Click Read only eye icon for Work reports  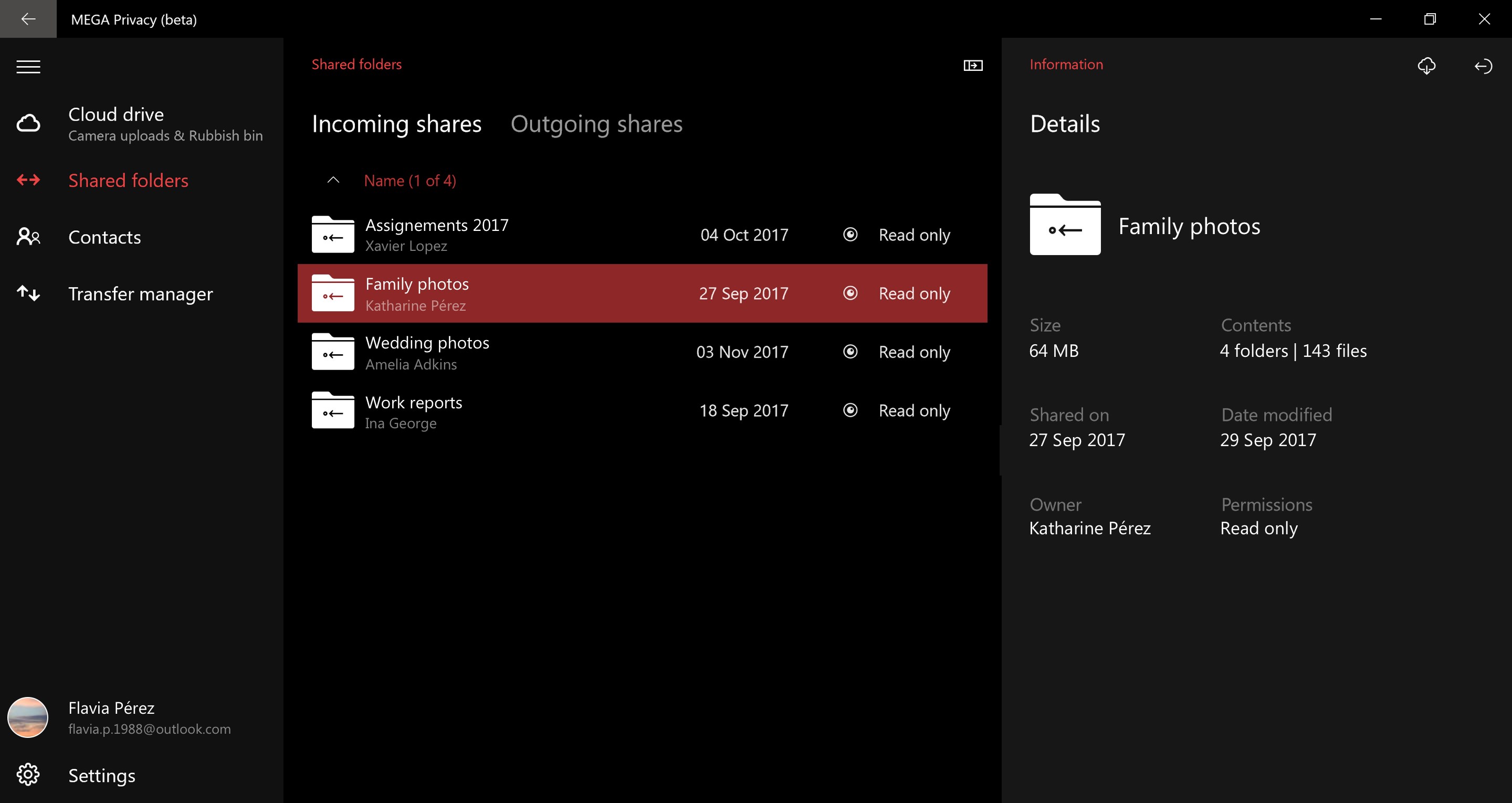[850, 410]
